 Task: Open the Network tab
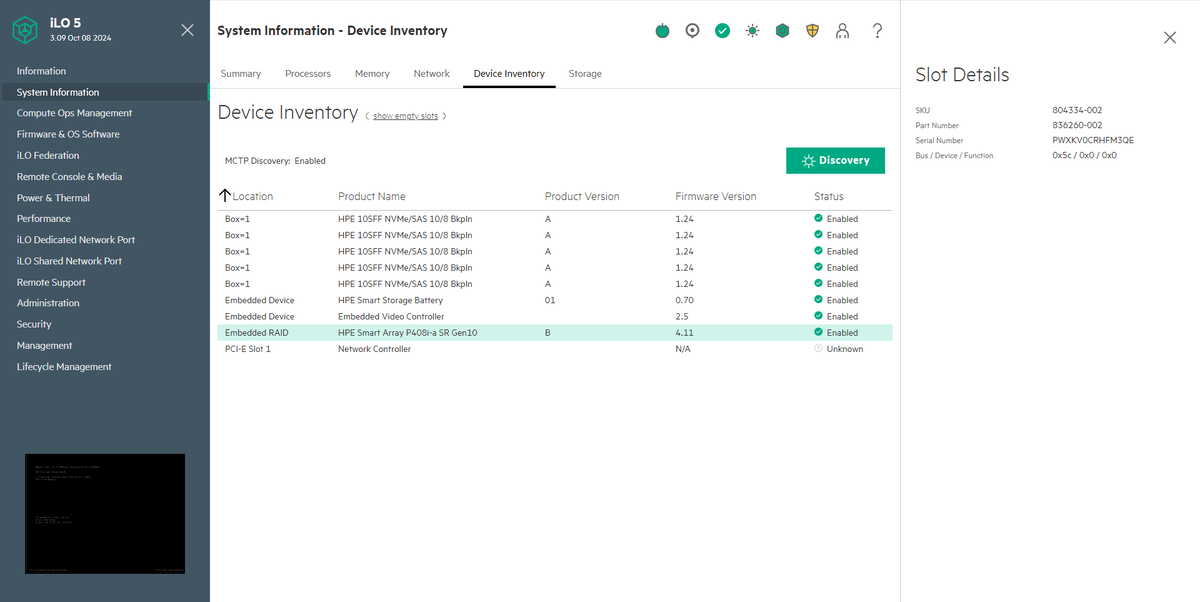click(x=432, y=74)
